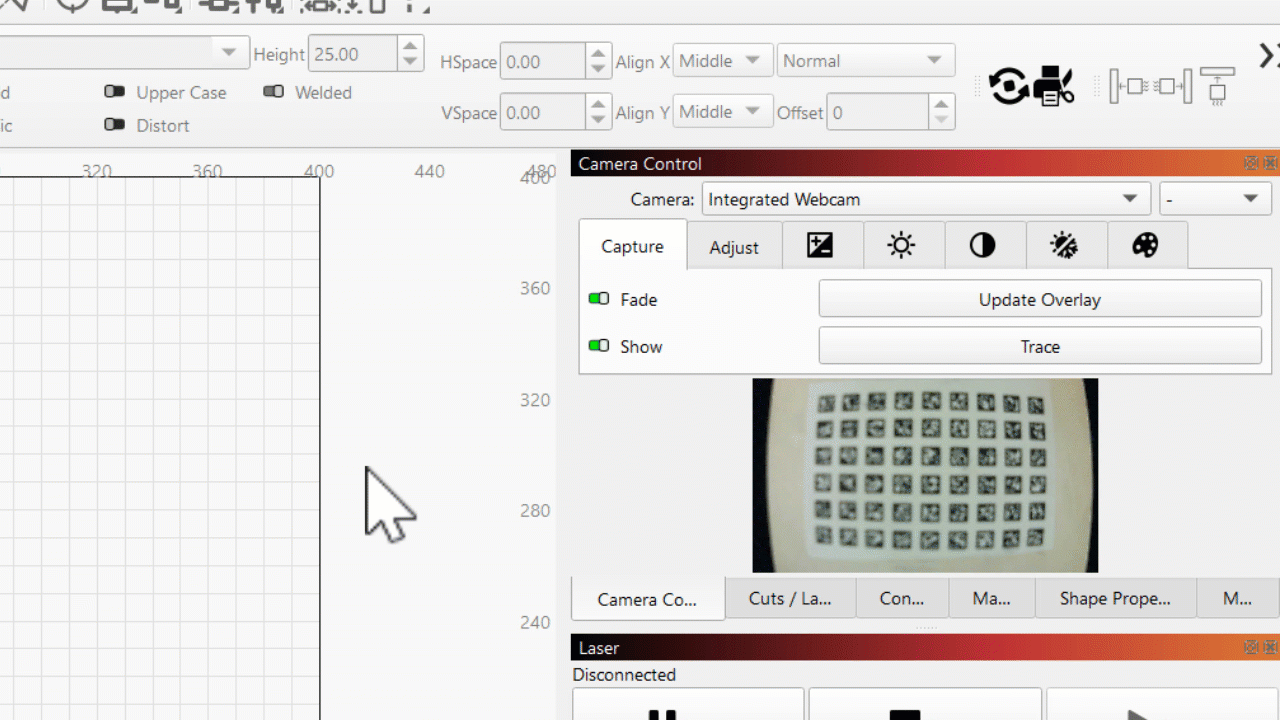
Task: Open the exposure adjustment tab
Action: [x=820, y=246]
